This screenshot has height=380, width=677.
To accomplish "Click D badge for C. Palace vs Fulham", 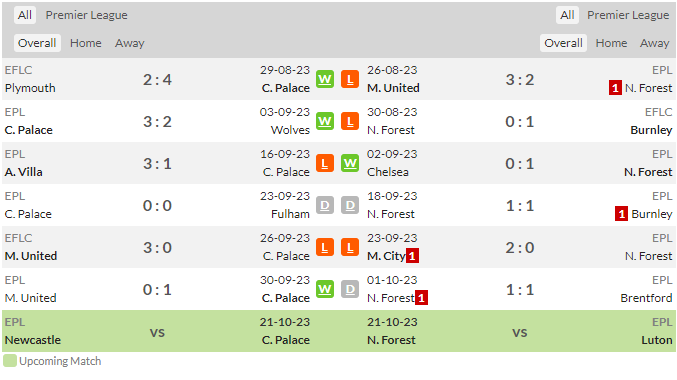I will click(325, 206).
